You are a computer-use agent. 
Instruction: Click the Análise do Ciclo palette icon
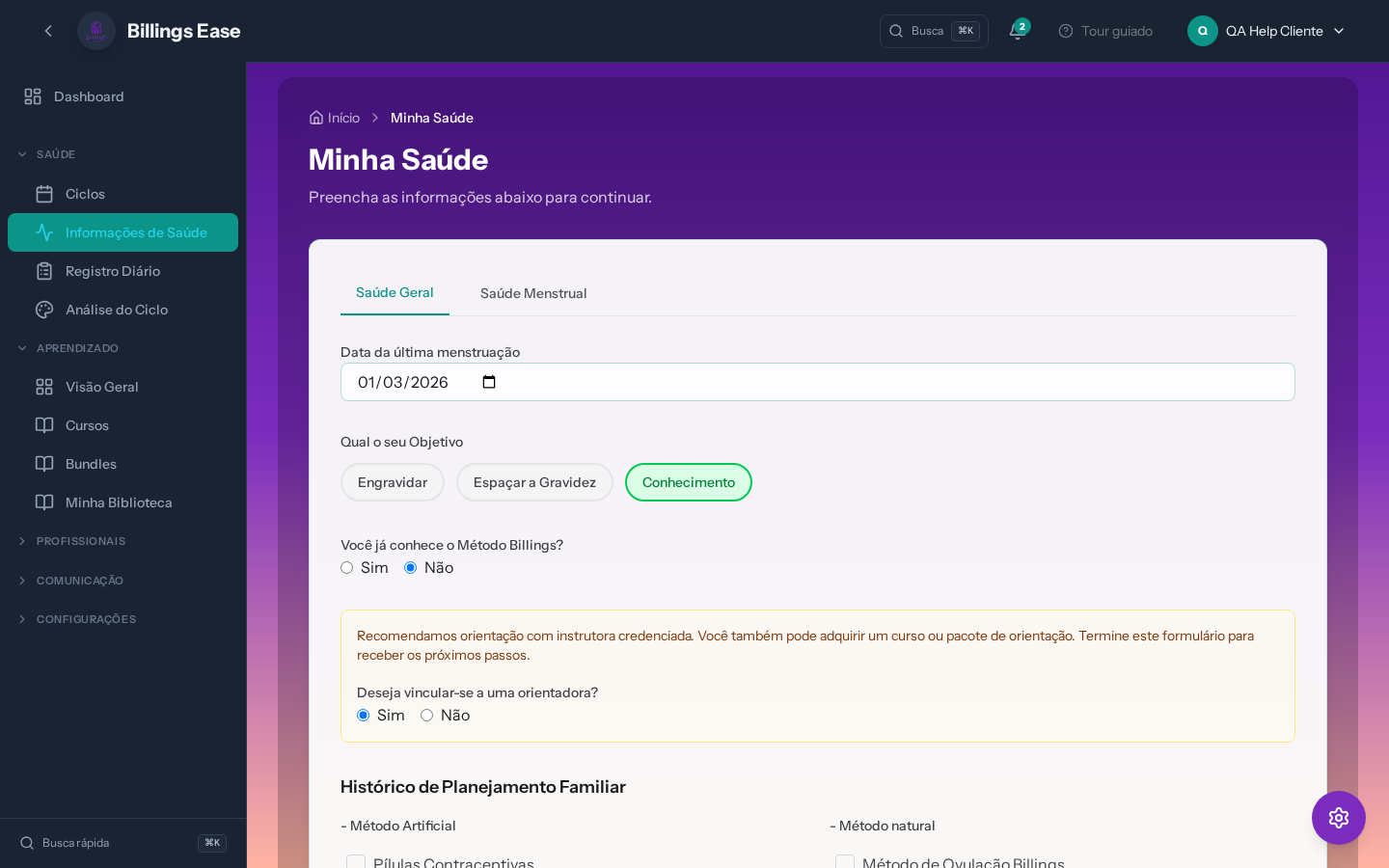[44, 310]
